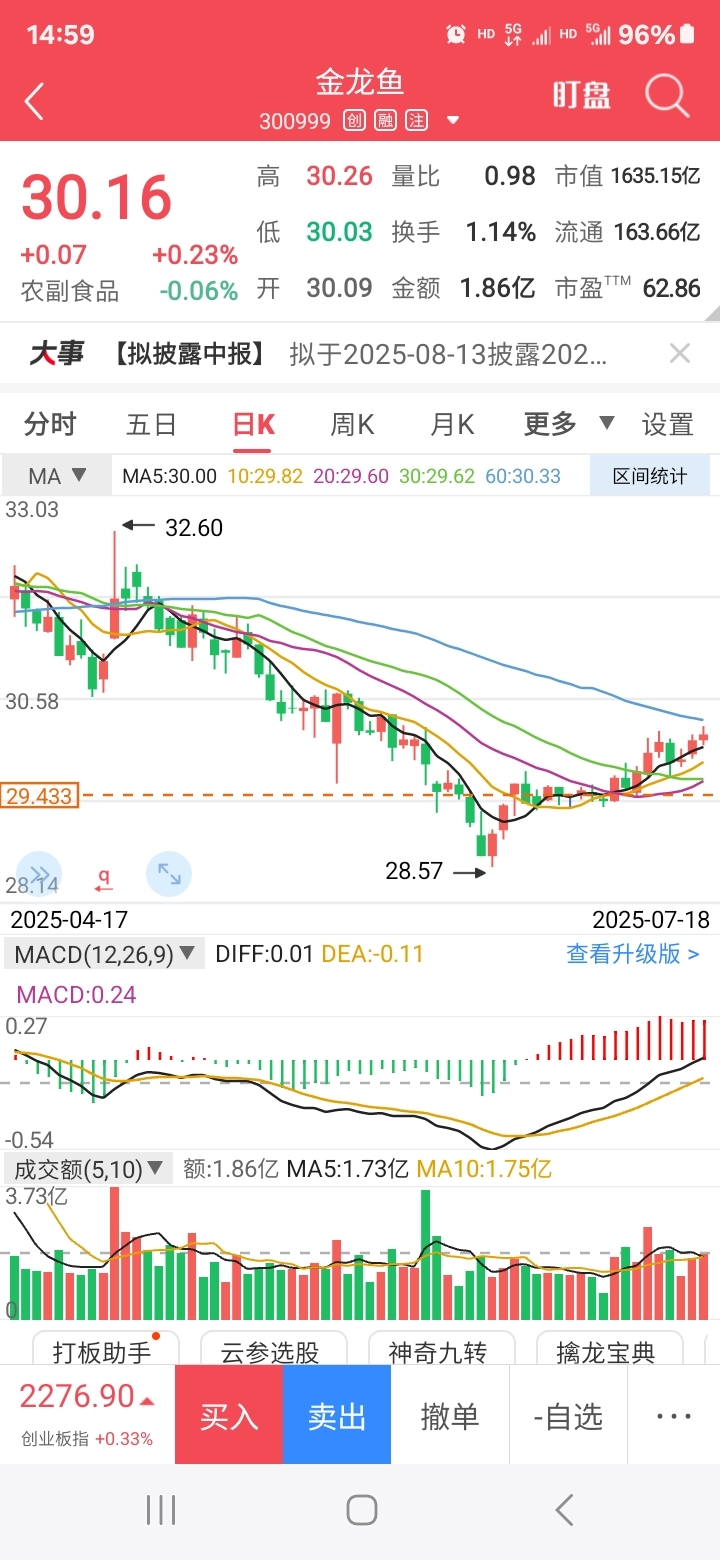Tap the red q marker icon

103,879
